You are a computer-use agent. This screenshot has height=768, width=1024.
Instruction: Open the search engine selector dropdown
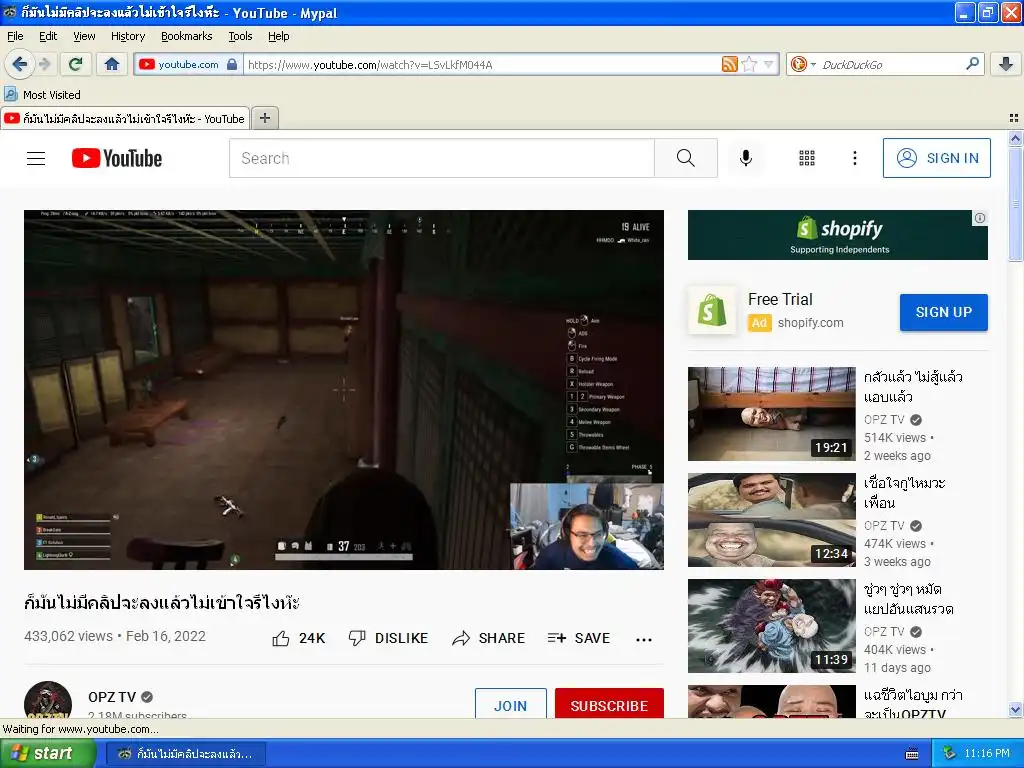[803, 64]
